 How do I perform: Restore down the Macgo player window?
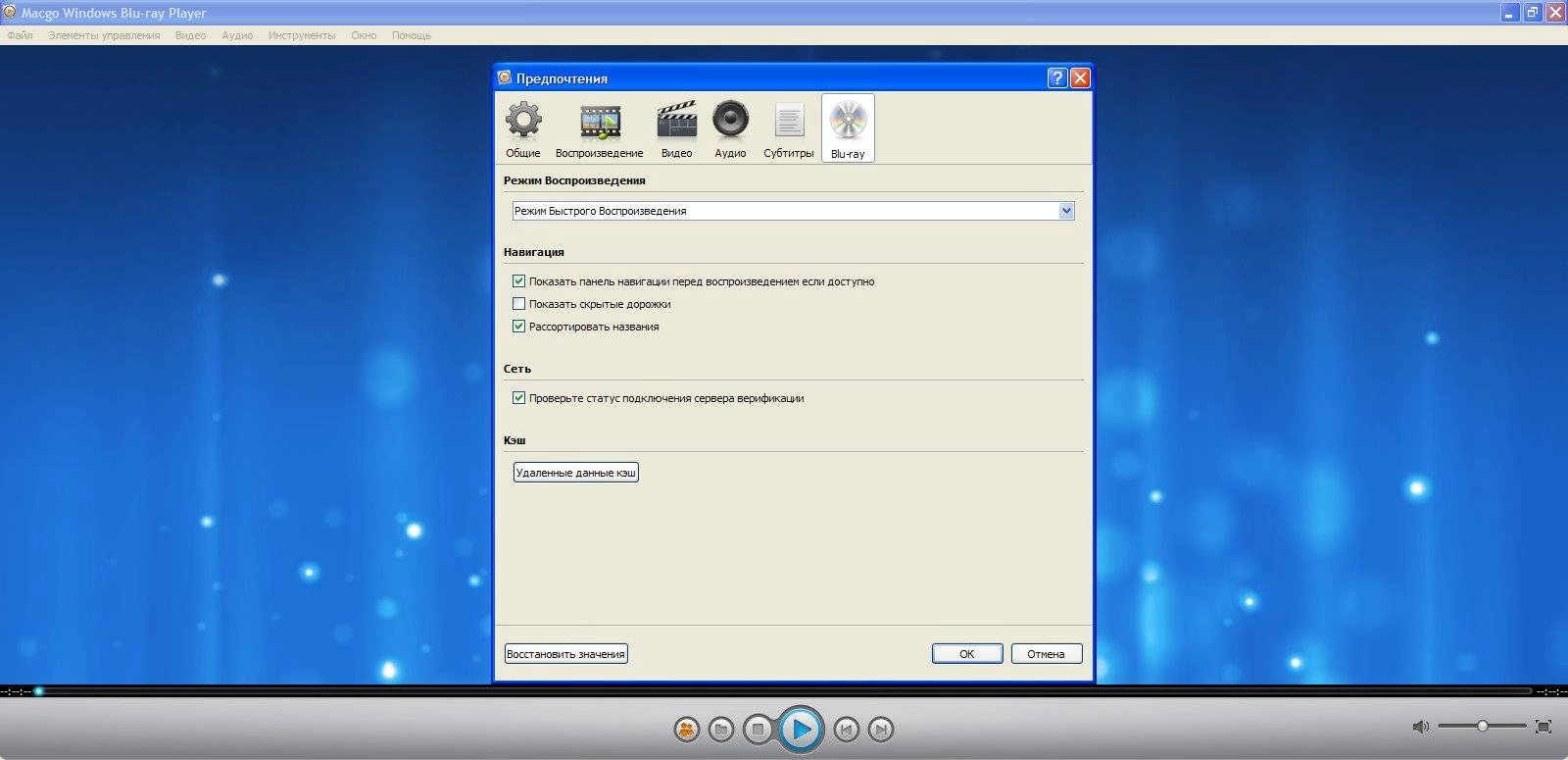click(1532, 13)
